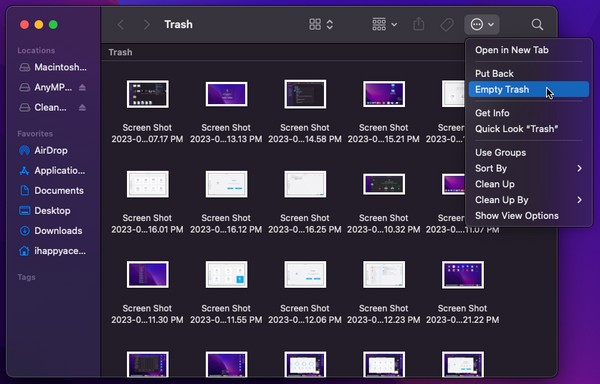The height and width of the screenshot is (384, 600).
Task: Select screenshot thumbnail ending 16.01 PM
Action: click(x=147, y=184)
